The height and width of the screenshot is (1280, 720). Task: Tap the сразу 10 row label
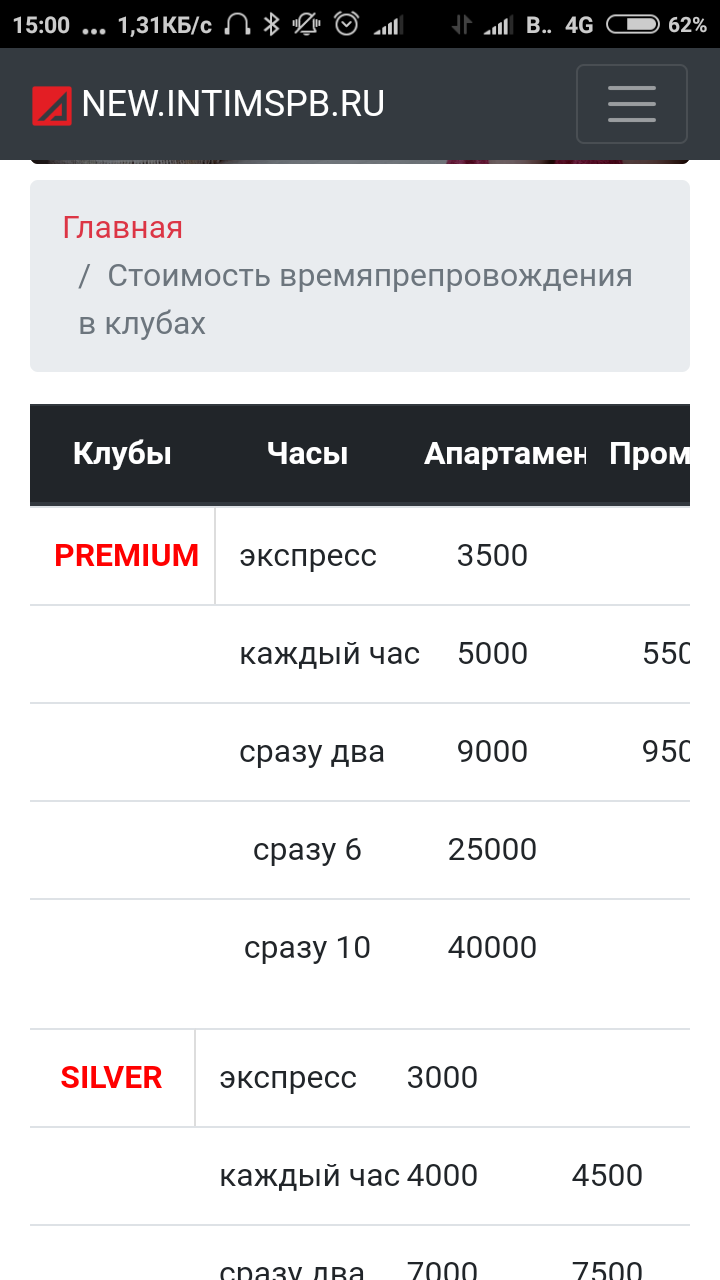click(307, 947)
